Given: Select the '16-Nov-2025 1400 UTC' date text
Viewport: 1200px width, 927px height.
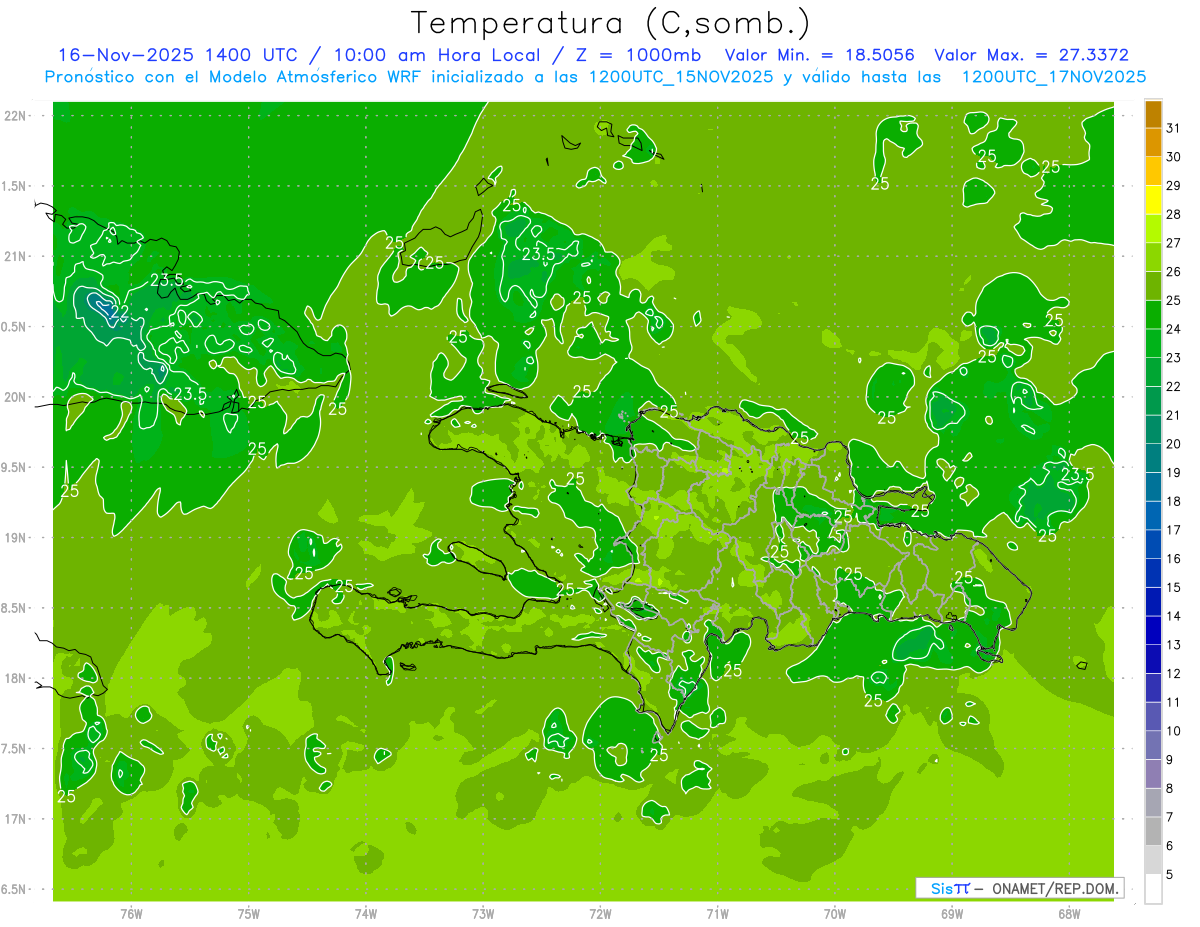Looking at the screenshot, I should (x=180, y=54).
